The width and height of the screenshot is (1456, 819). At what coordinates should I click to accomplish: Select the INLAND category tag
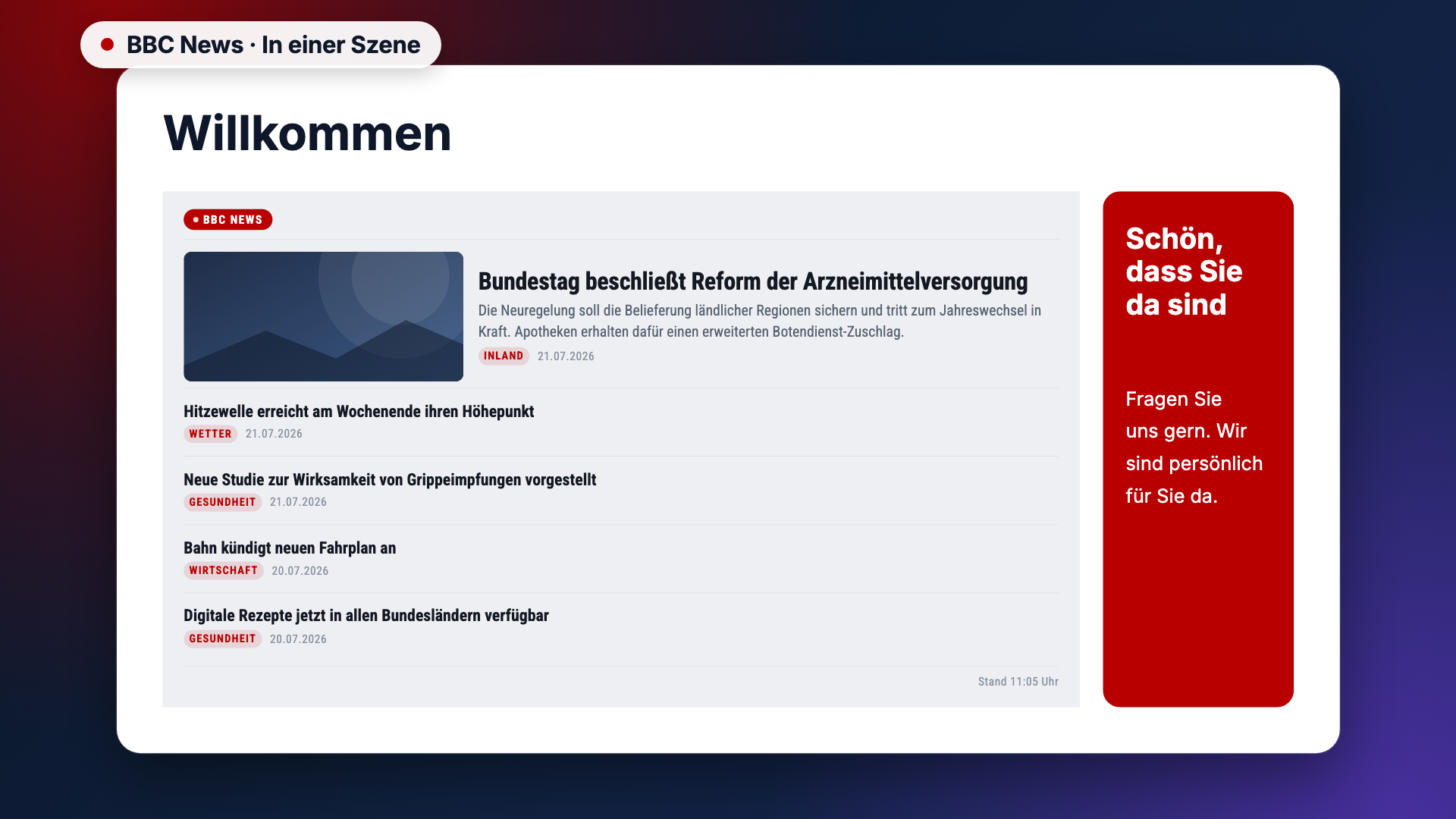(504, 356)
